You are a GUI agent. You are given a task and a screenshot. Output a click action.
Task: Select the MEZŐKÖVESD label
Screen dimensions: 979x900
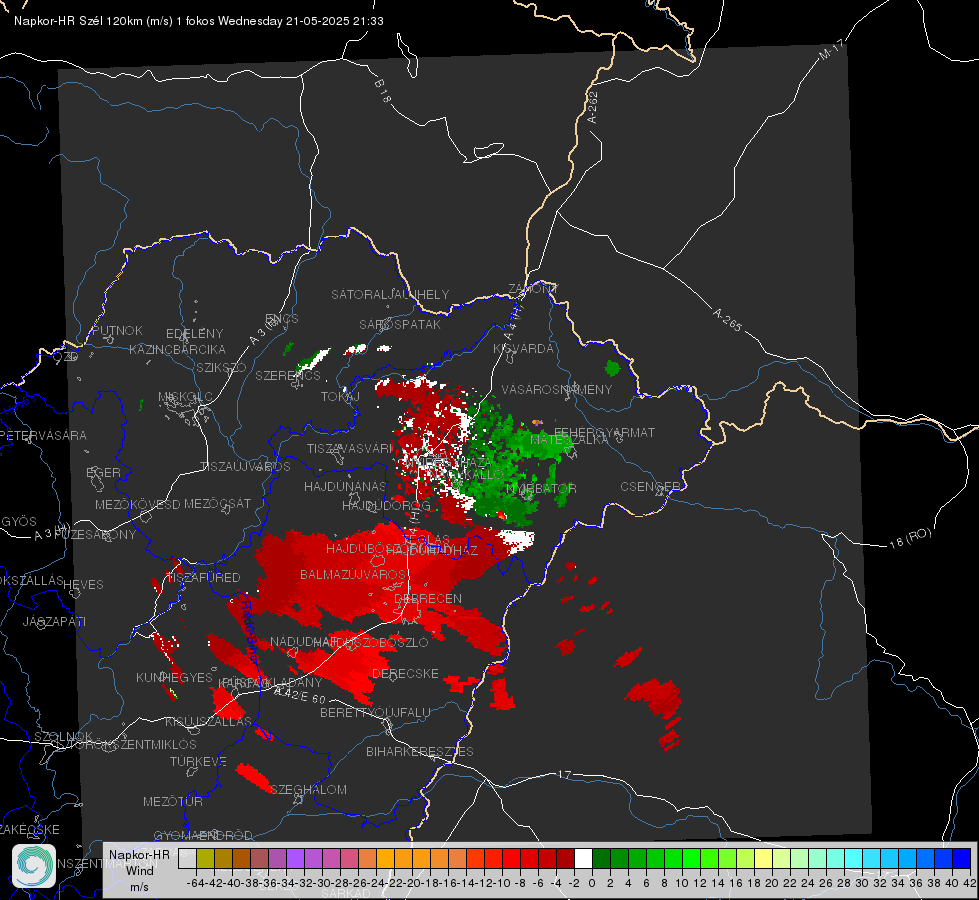pyautogui.click(x=137, y=504)
